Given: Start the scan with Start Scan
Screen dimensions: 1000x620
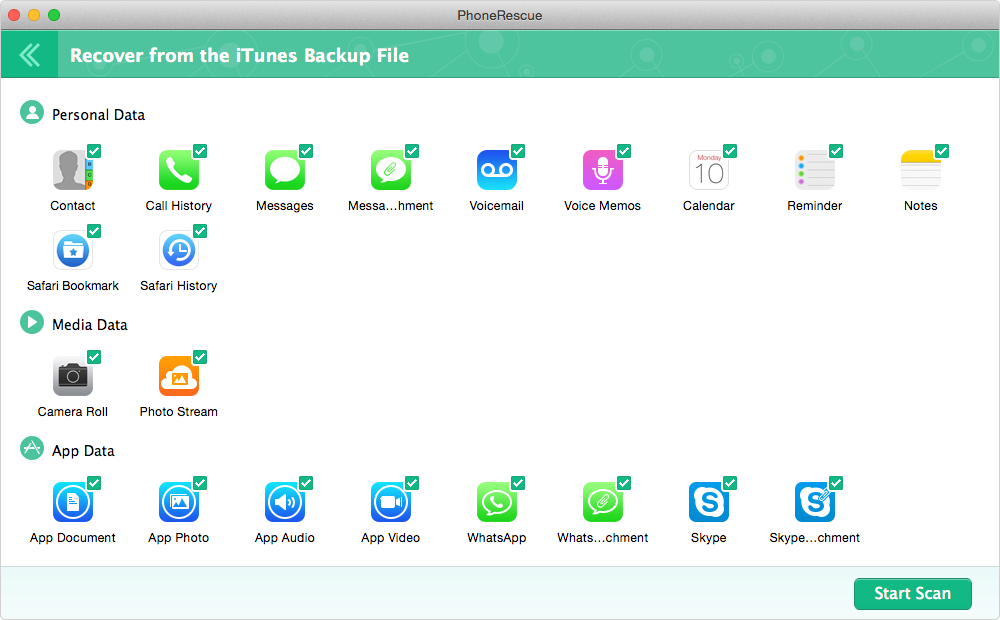Looking at the screenshot, I should click(913, 594).
